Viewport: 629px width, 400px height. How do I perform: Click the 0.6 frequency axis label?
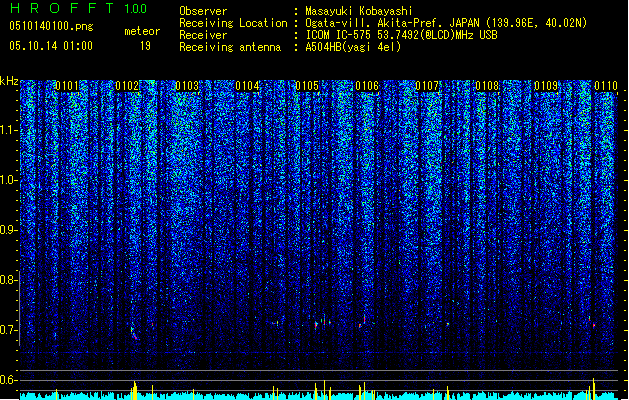(8, 380)
